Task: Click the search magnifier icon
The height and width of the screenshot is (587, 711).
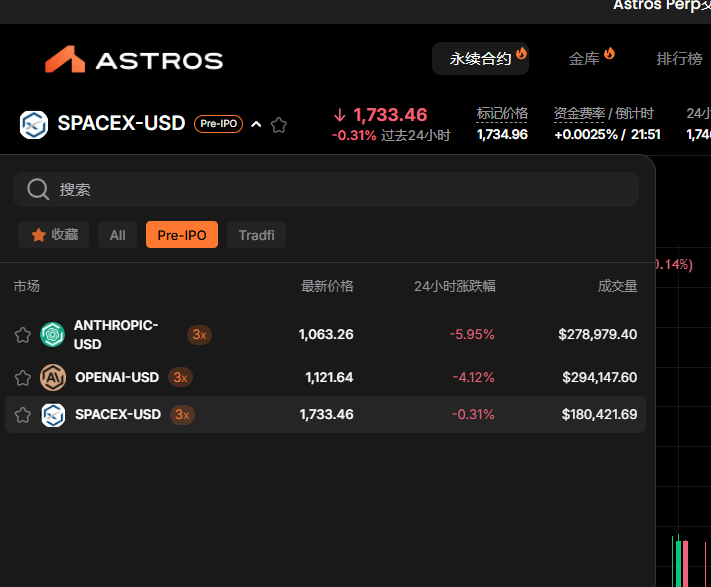Action: tap(38, 189)
